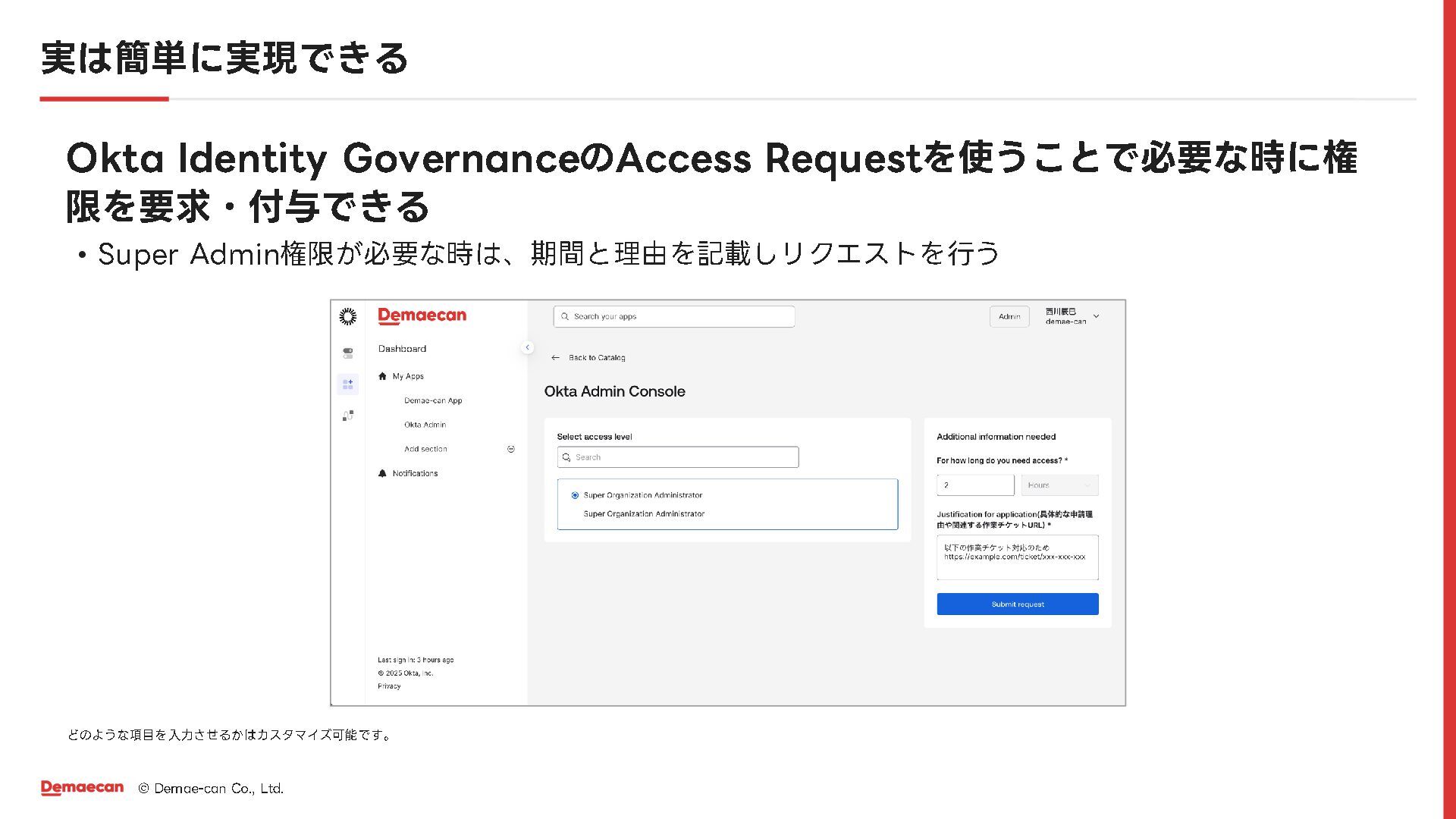Viewport: 1456px width, 819px height.
Task: Focus the Search your apps field
Action: coord(674,317)
